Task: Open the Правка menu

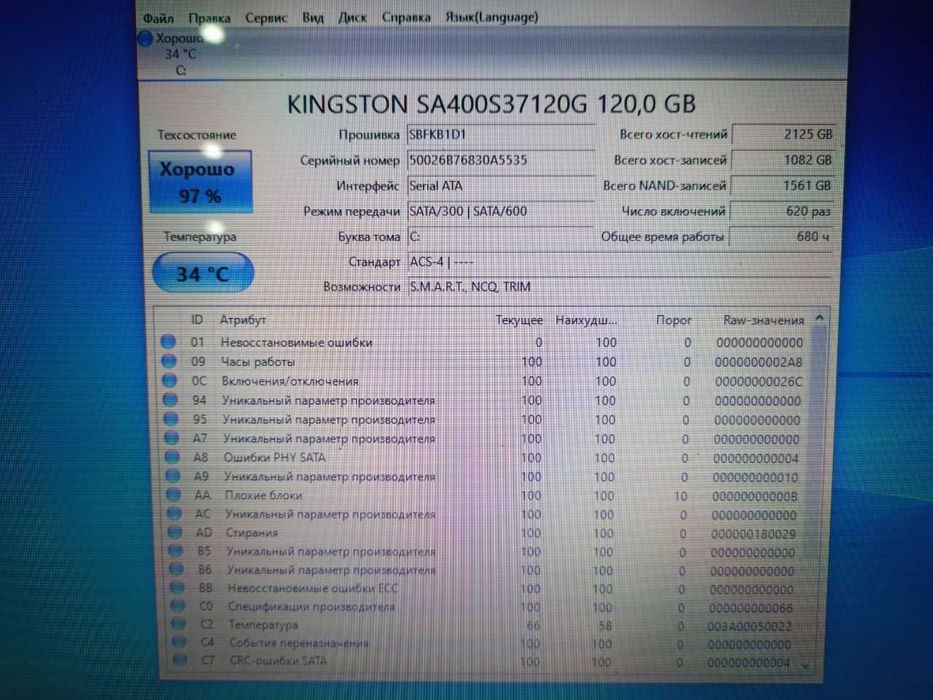Action: 209,18
